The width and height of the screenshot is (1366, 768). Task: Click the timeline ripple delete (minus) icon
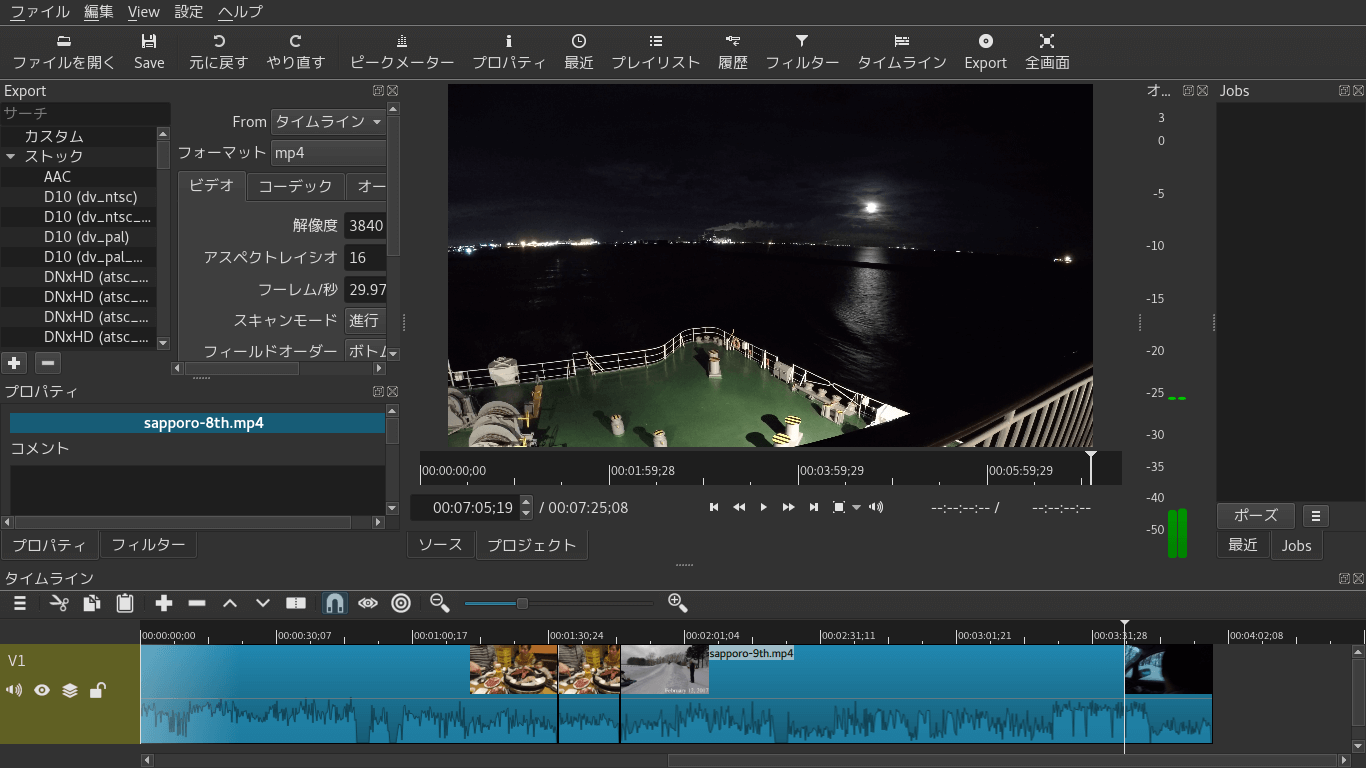click(x=197, y=603)
